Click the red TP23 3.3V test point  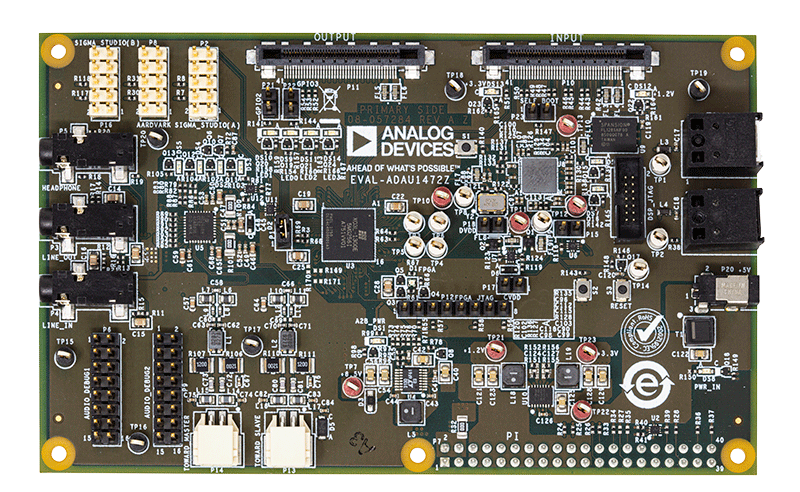tap(587, 353)
